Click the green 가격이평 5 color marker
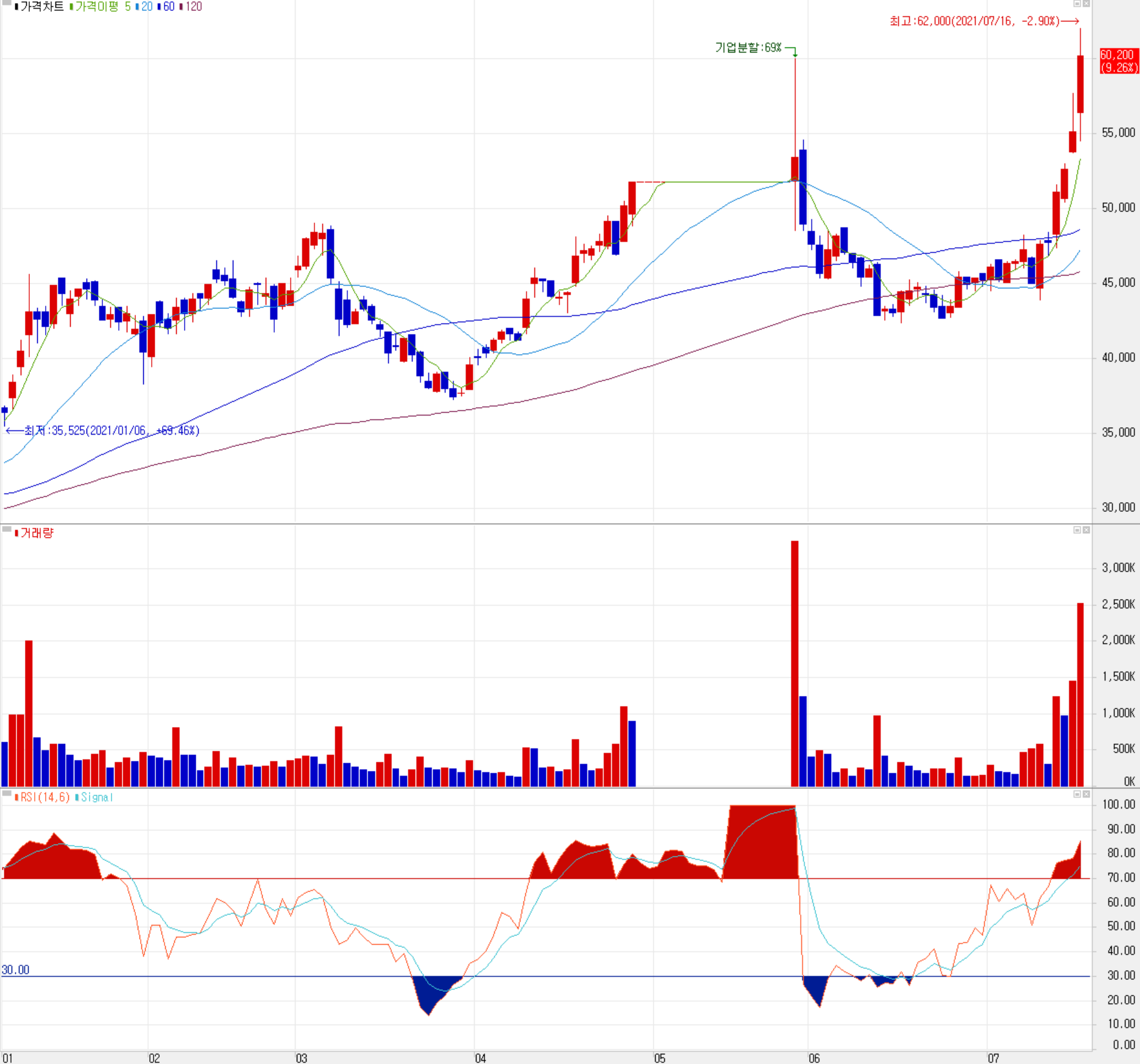This screenshot has width=1140, height=1064. [x=71, y=7]
